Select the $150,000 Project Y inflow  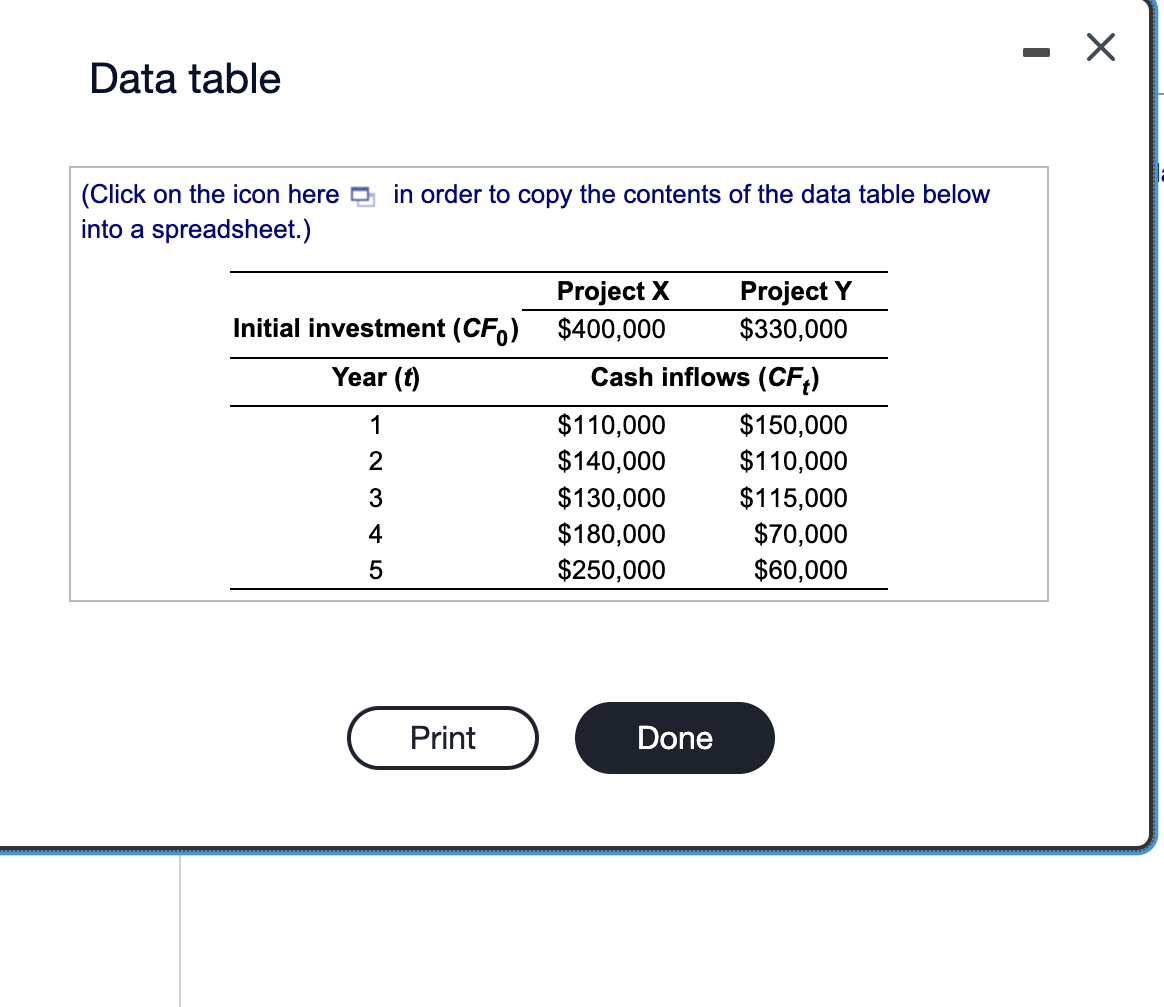pyautogui.click(x=794, y=425)
